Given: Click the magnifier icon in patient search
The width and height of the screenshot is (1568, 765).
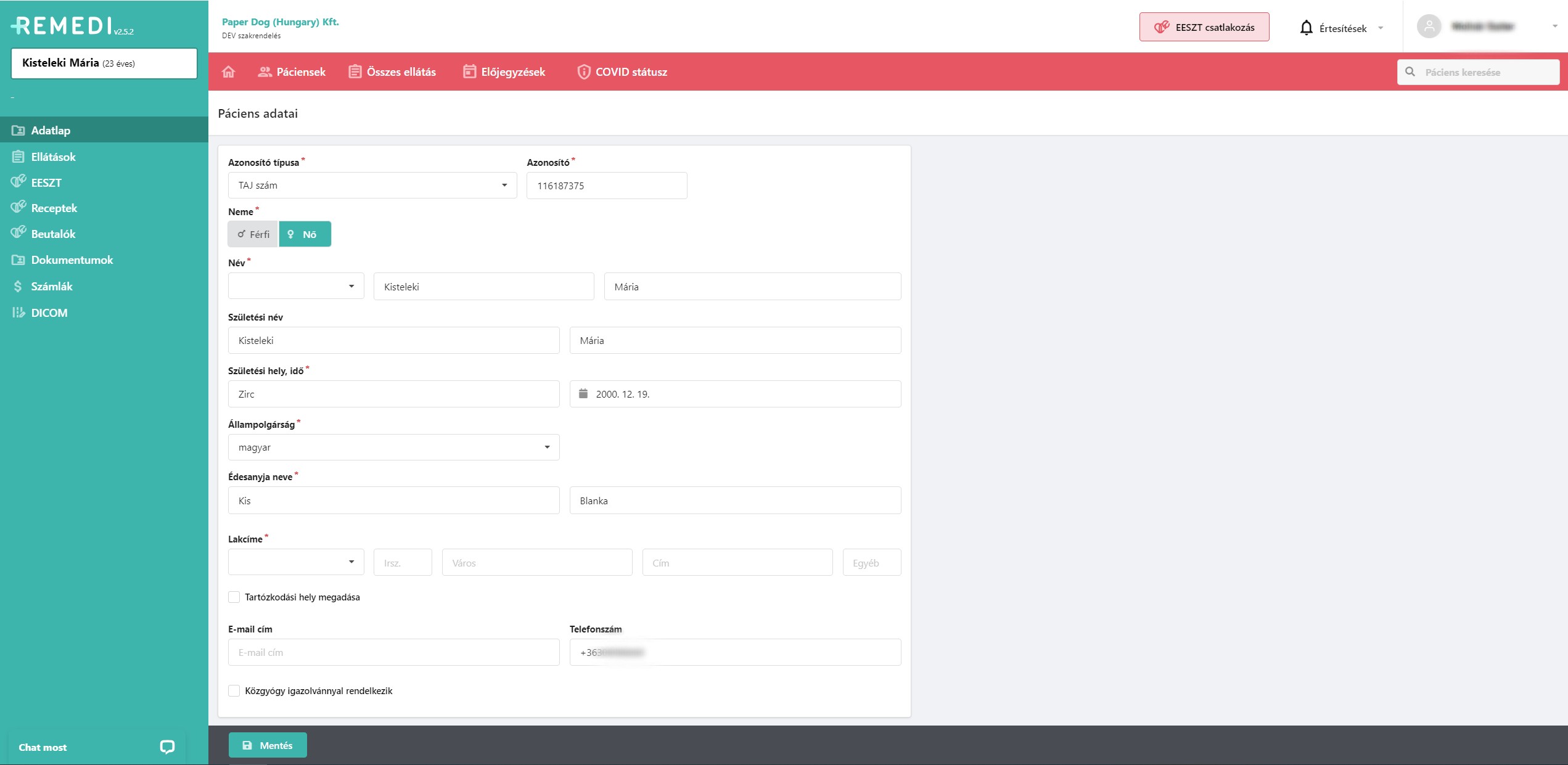Looking at the screenshot, I should [1410, 72].
